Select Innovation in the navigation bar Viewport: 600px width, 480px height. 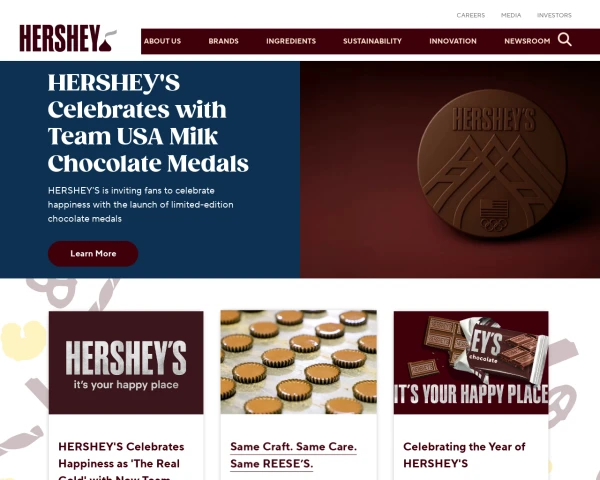coord(453,41)
